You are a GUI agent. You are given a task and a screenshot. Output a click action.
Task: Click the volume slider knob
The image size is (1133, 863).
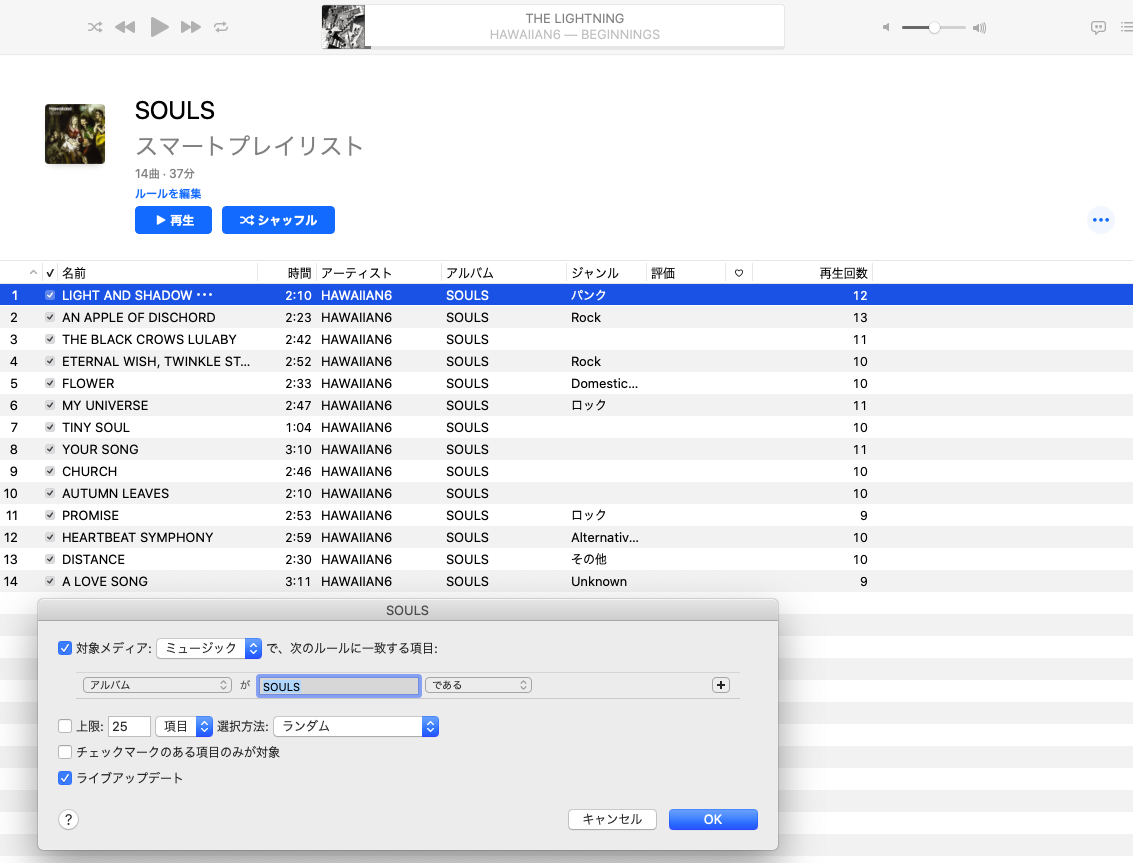934,28
